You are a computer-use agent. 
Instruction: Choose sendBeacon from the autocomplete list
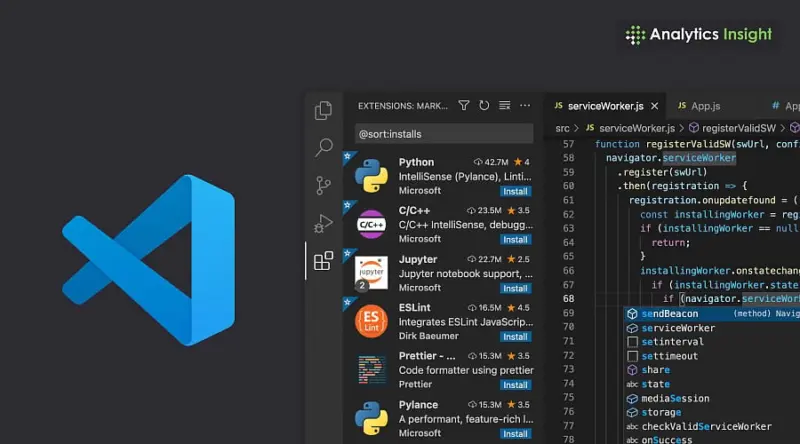(x=670, y=313)
